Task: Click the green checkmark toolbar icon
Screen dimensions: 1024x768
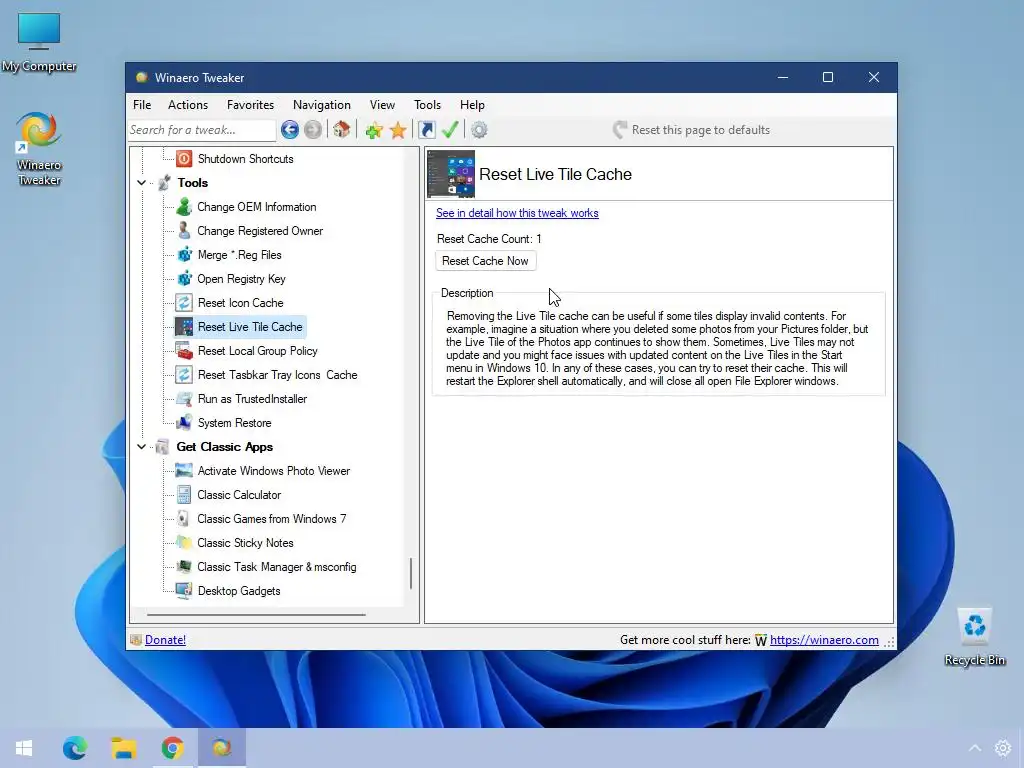Action: pos(450,130)
